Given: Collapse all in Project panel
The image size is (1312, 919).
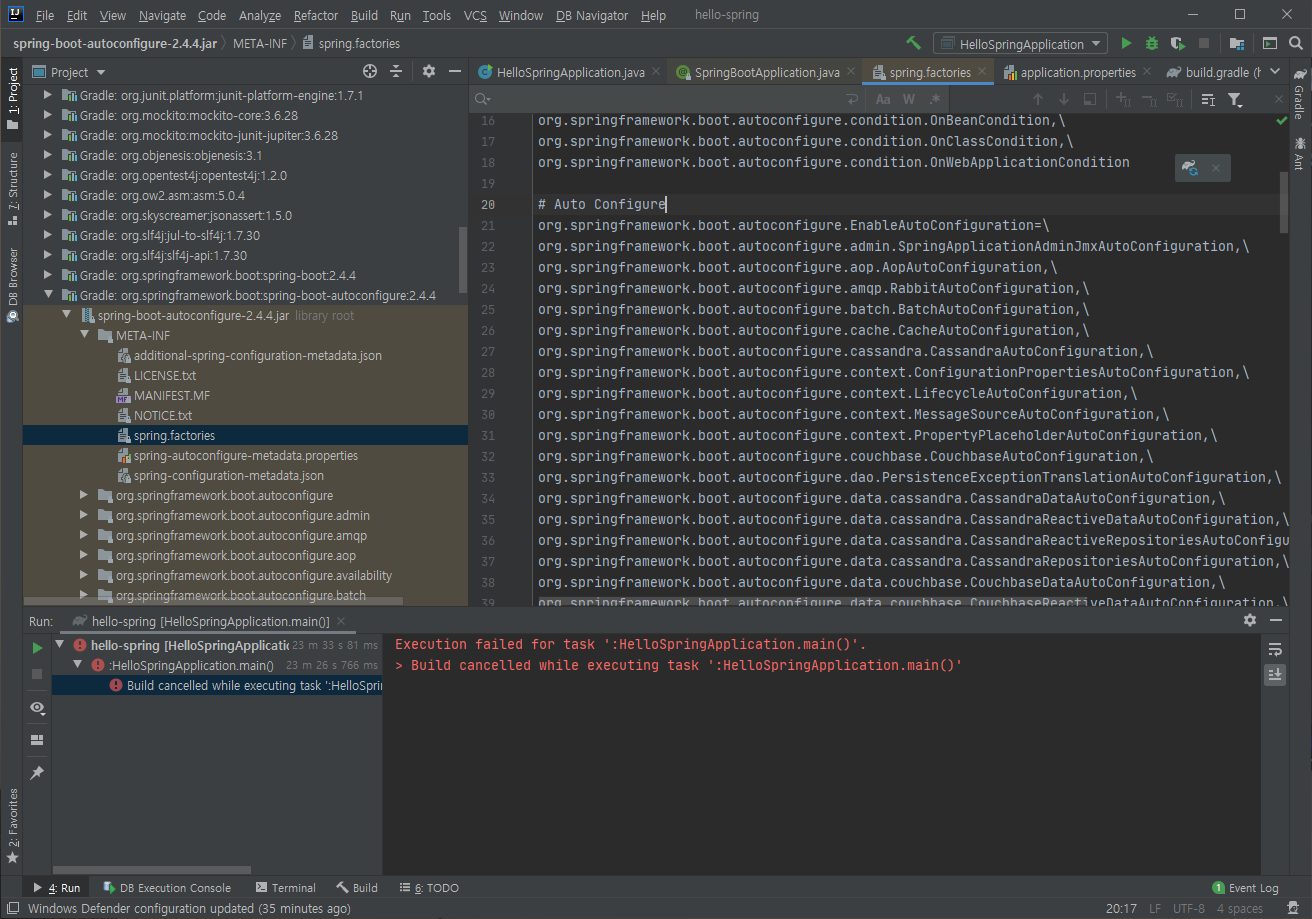Looking at the screenshot, I should [x=396, y=71].
